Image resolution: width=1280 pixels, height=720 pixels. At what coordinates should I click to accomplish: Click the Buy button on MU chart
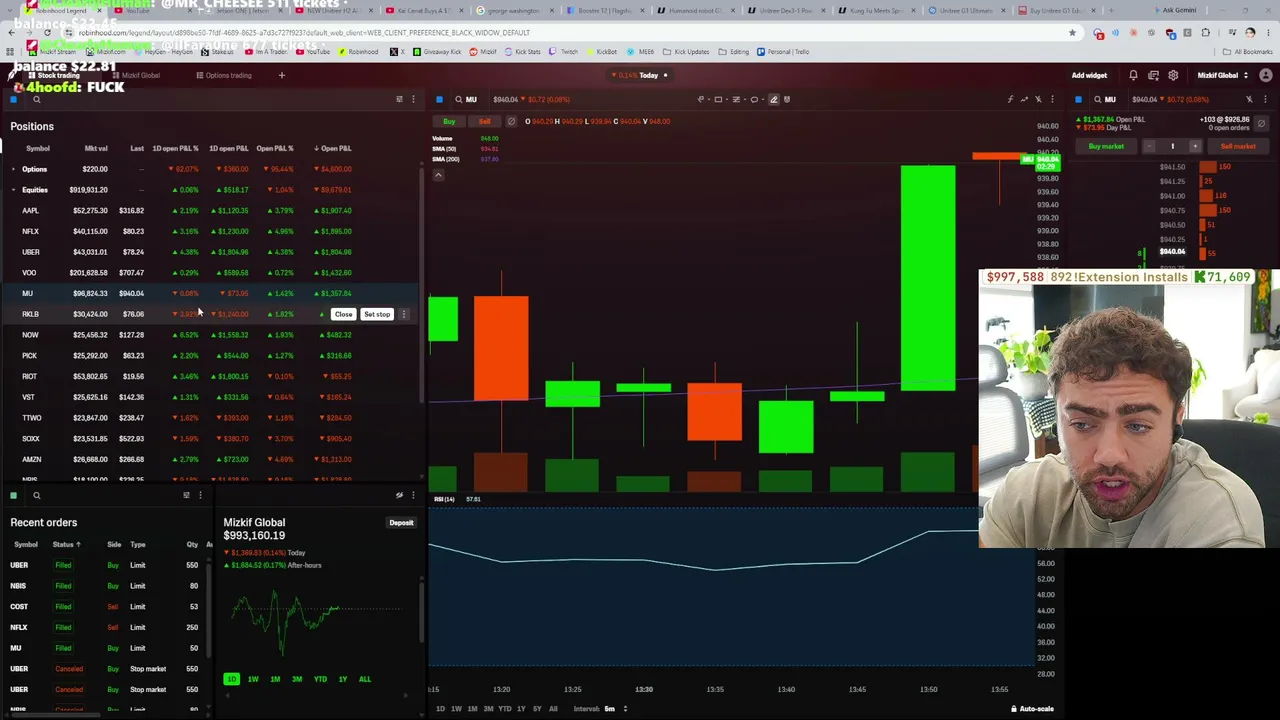click(x=449, y=121)
